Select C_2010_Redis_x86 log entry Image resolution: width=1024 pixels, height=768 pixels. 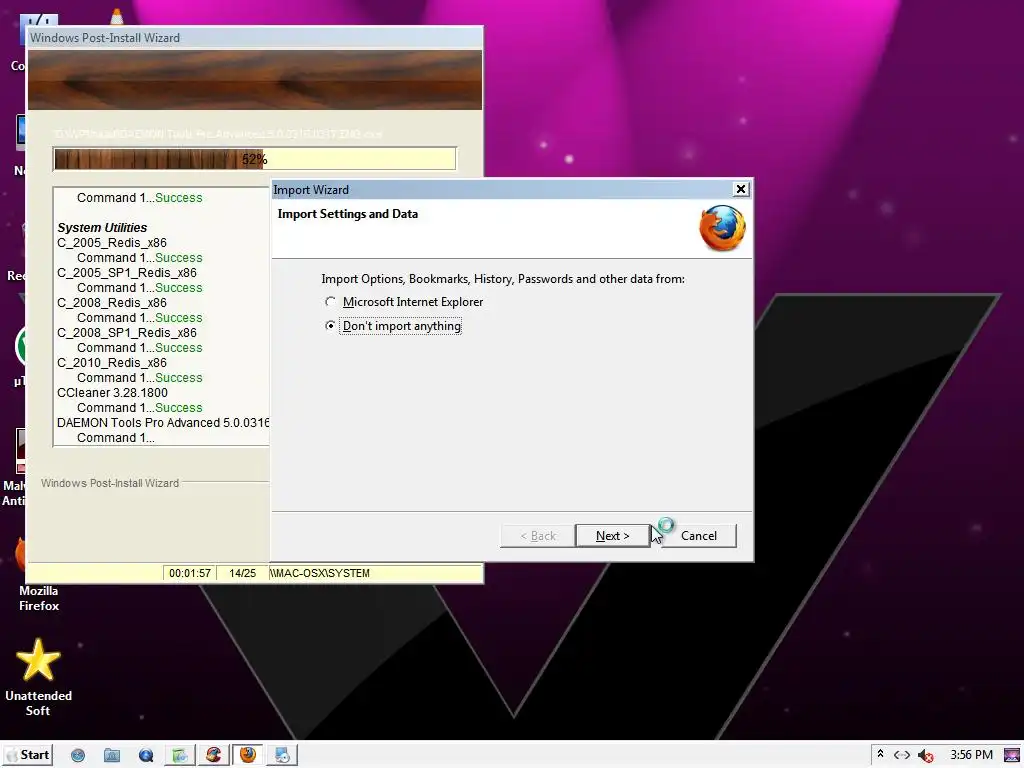point(112,362)
